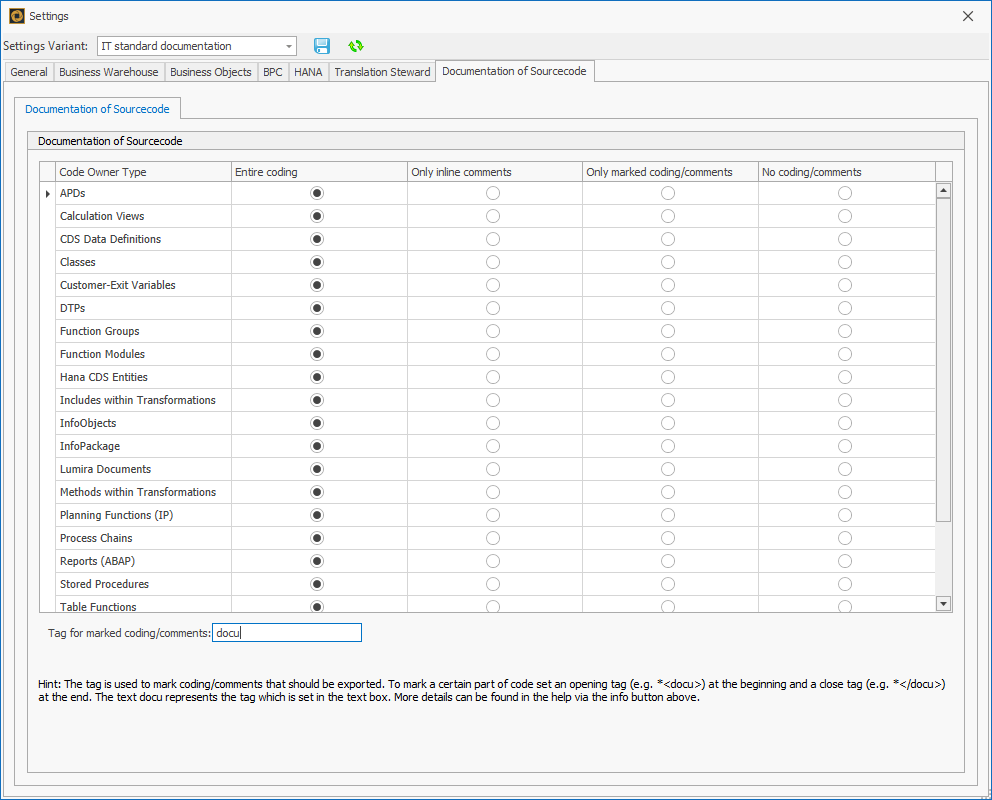Save the current settings variant
Viewport: 992px width, 800px height.
coord(322,46)
